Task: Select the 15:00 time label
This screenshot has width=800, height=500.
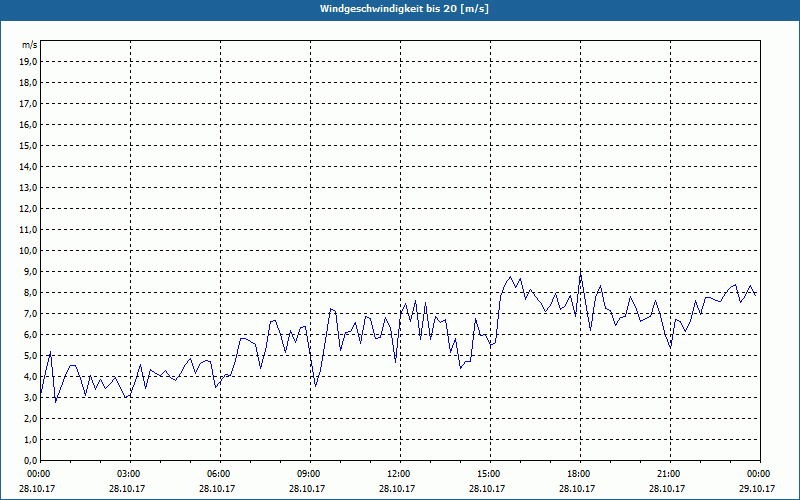Action: click(x=488, y=474)
